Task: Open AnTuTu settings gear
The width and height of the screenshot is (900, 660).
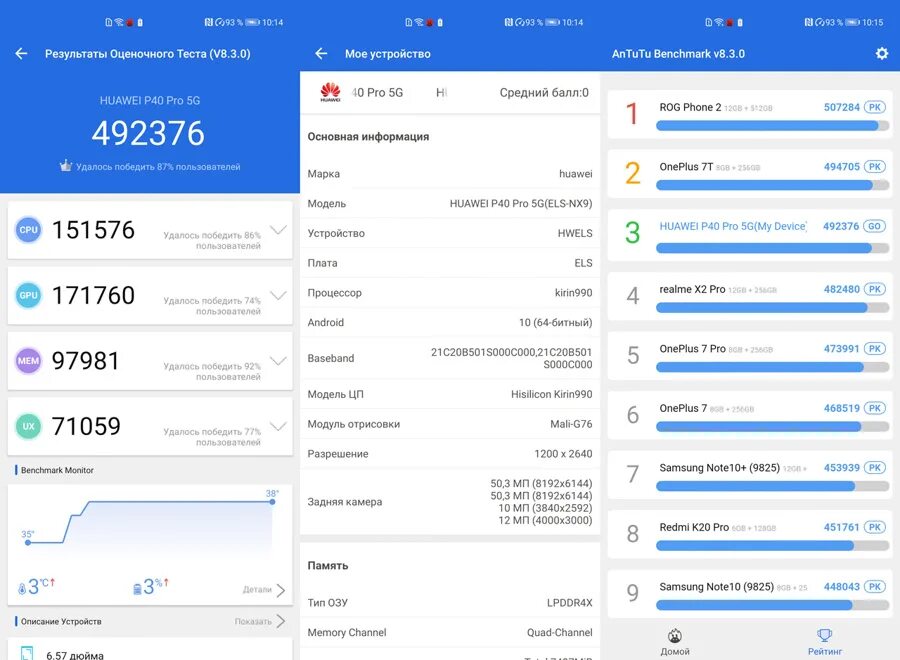Action: point(882,53)
